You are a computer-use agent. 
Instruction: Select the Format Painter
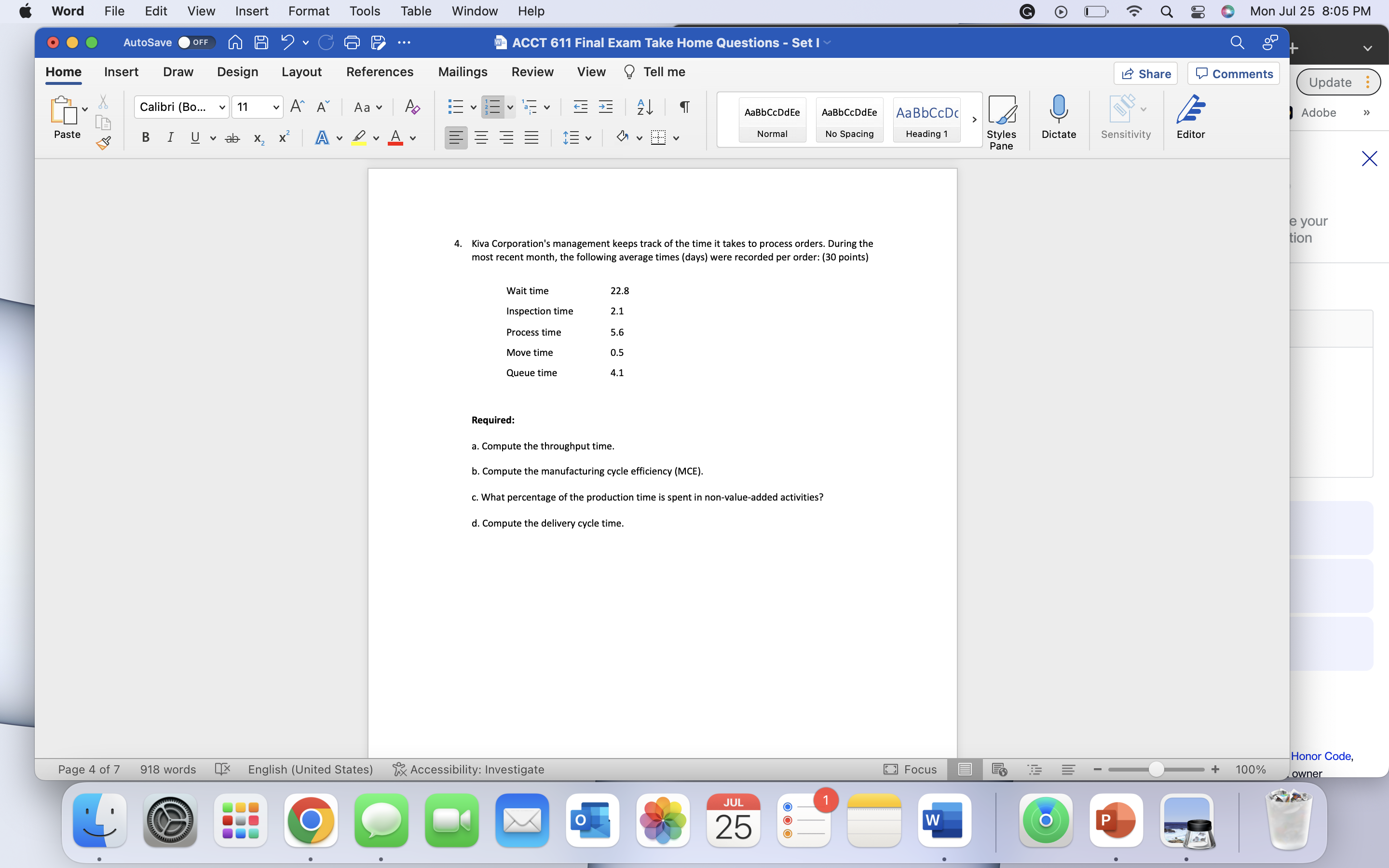tap(103, 143)
